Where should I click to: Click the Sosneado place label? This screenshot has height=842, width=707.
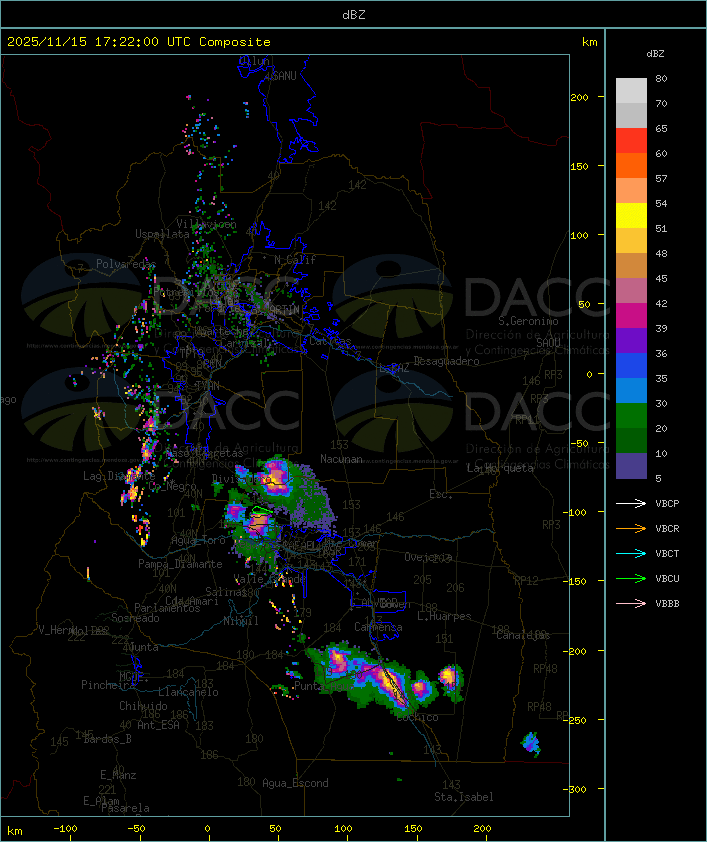[x=135, y=618]
